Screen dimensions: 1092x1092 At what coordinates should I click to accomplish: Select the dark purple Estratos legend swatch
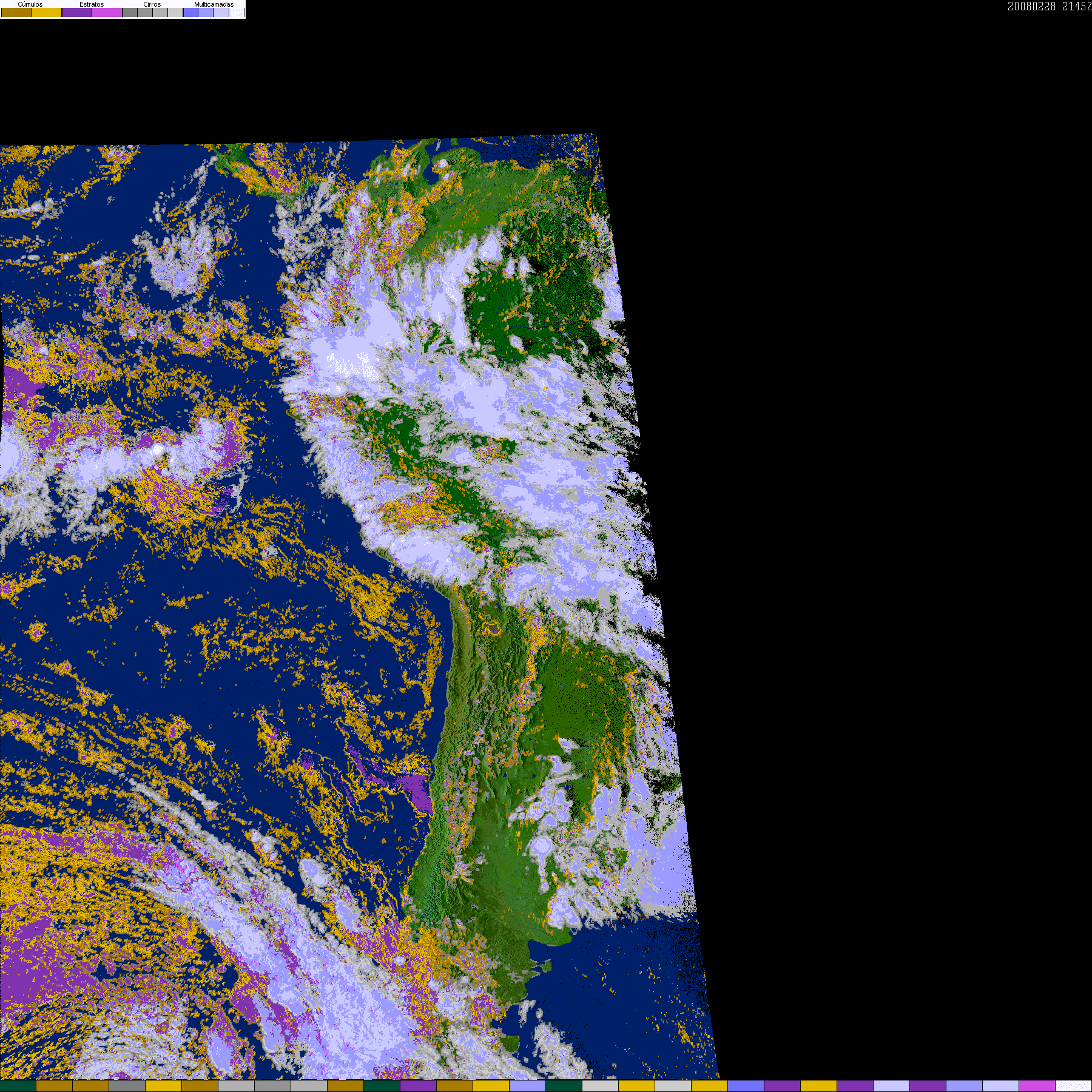pos(77,12)
